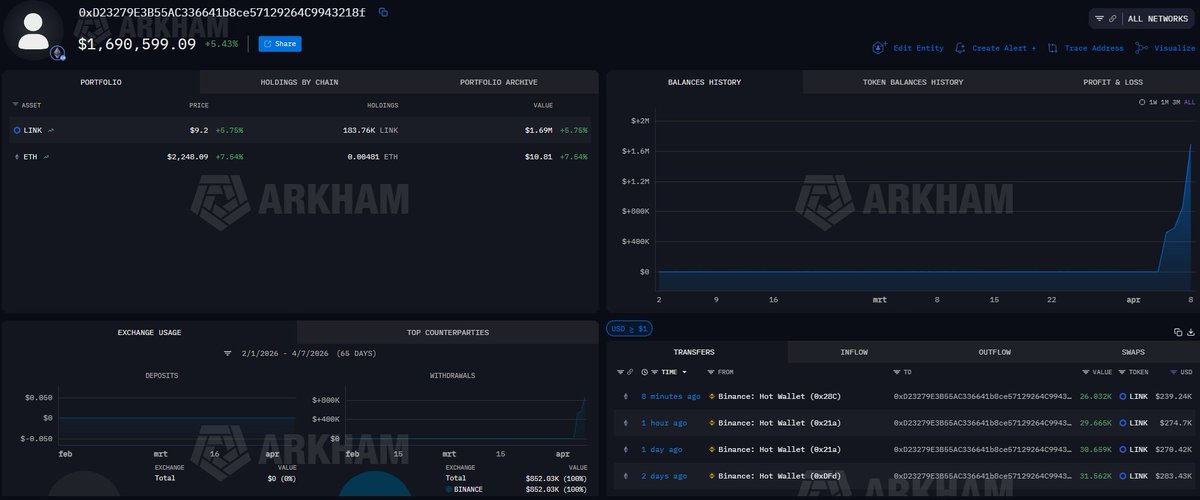
Task: Switch to the Portfolio tab
Action: pos(101,82)
